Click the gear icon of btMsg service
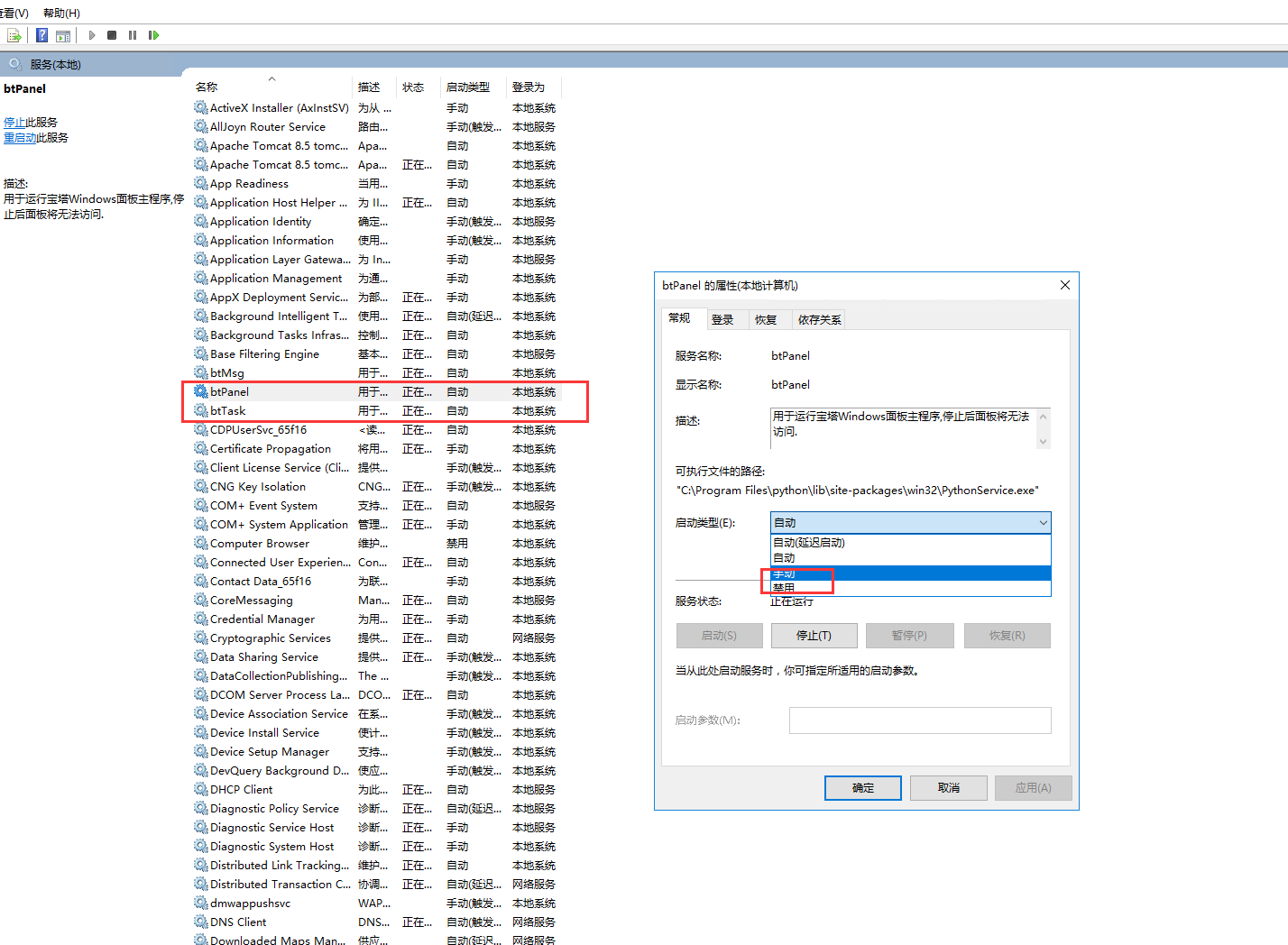The width and height of the screenshot is (1288, 945). [x=200, y=372]
